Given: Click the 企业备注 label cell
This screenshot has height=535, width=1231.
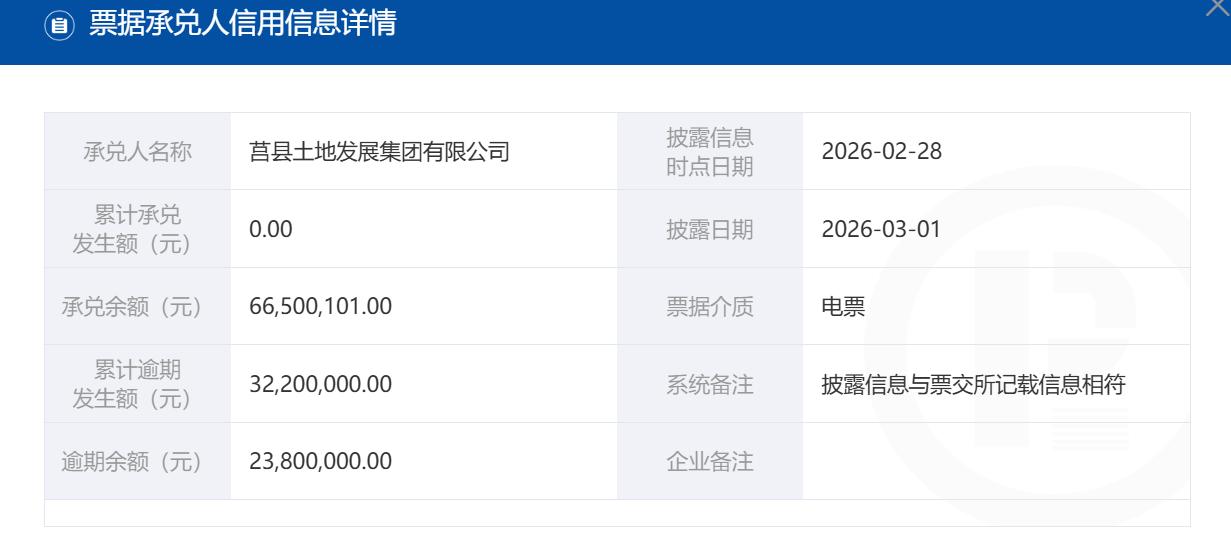Looking at the screenshot, I should tap(709, 461).
